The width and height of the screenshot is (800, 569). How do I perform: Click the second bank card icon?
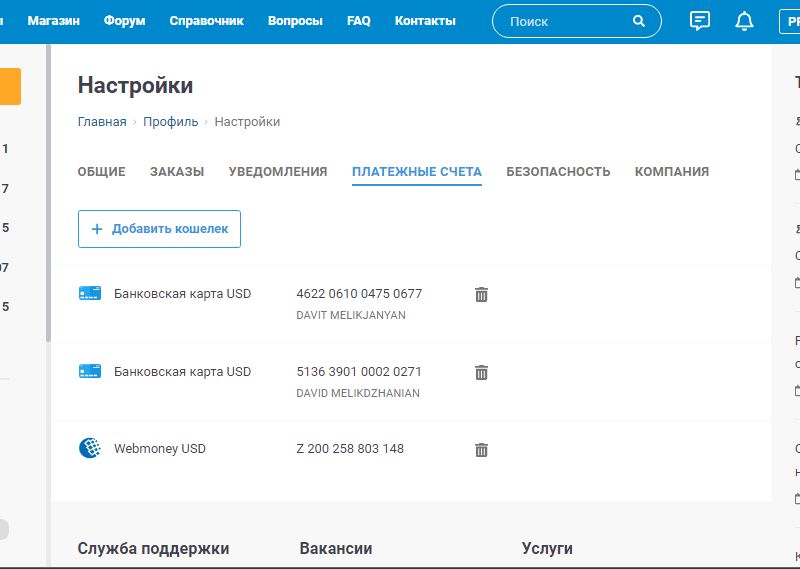[x=90, y=371]
